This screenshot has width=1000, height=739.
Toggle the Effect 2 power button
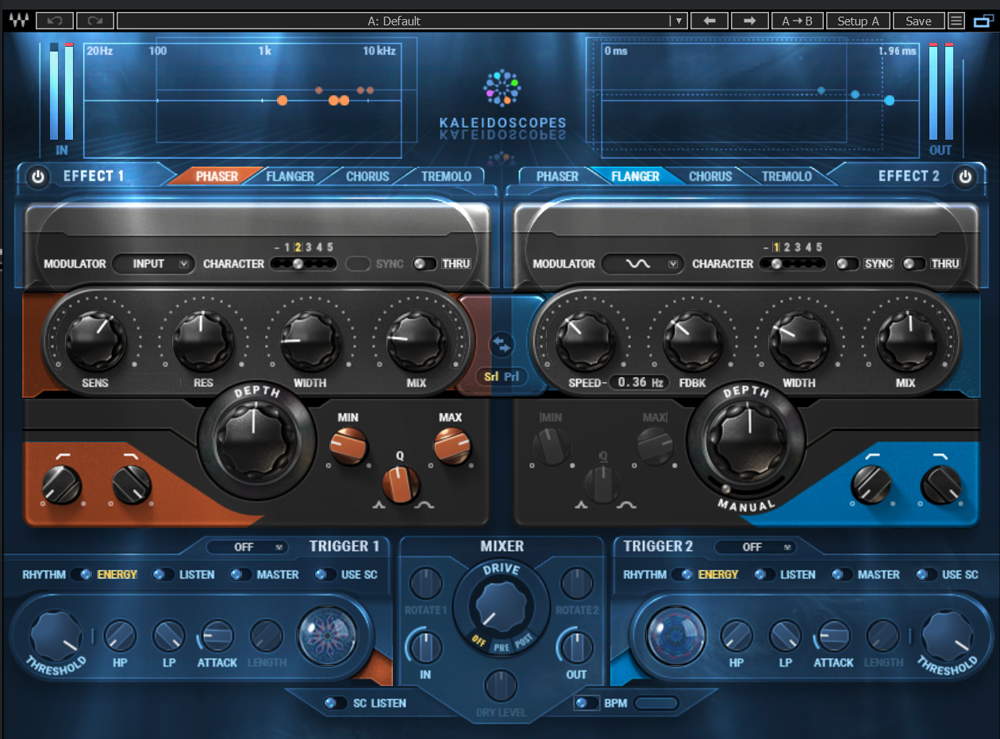pyautogui.click(x=966, y=177)
